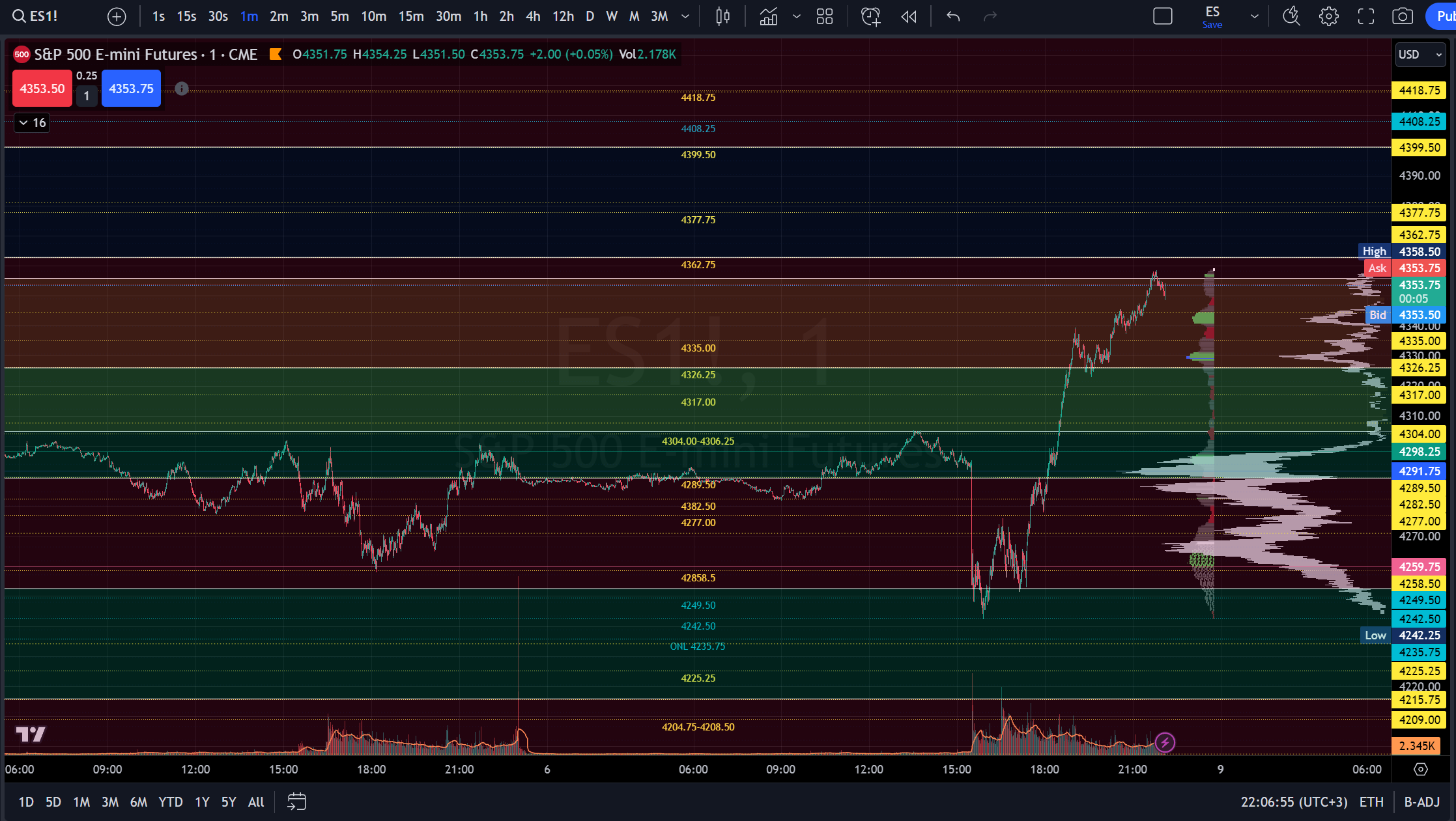The height and width of the screenshot is (821, 1456).
Task: Start bar replay mode
Action: [909, 16]
